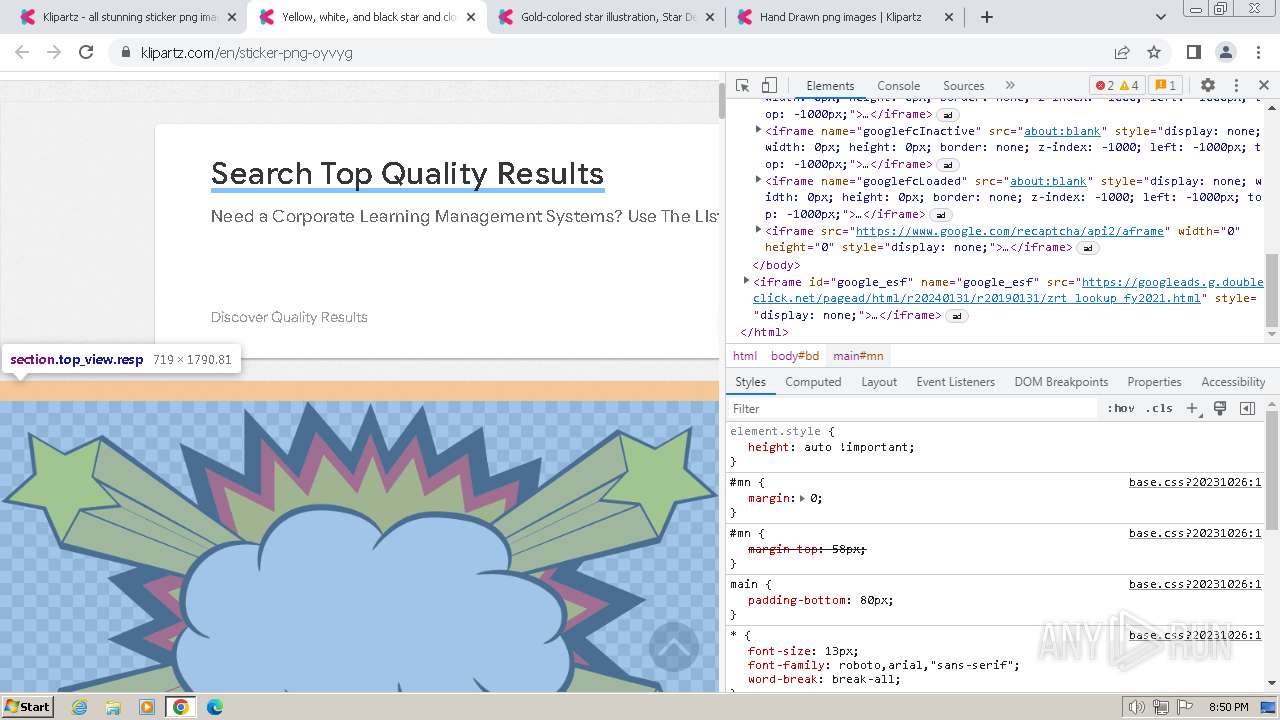Click the scroll-to-top arrow button on page
The width and height of the screenshot is (1280, 720).
[674, 646]
